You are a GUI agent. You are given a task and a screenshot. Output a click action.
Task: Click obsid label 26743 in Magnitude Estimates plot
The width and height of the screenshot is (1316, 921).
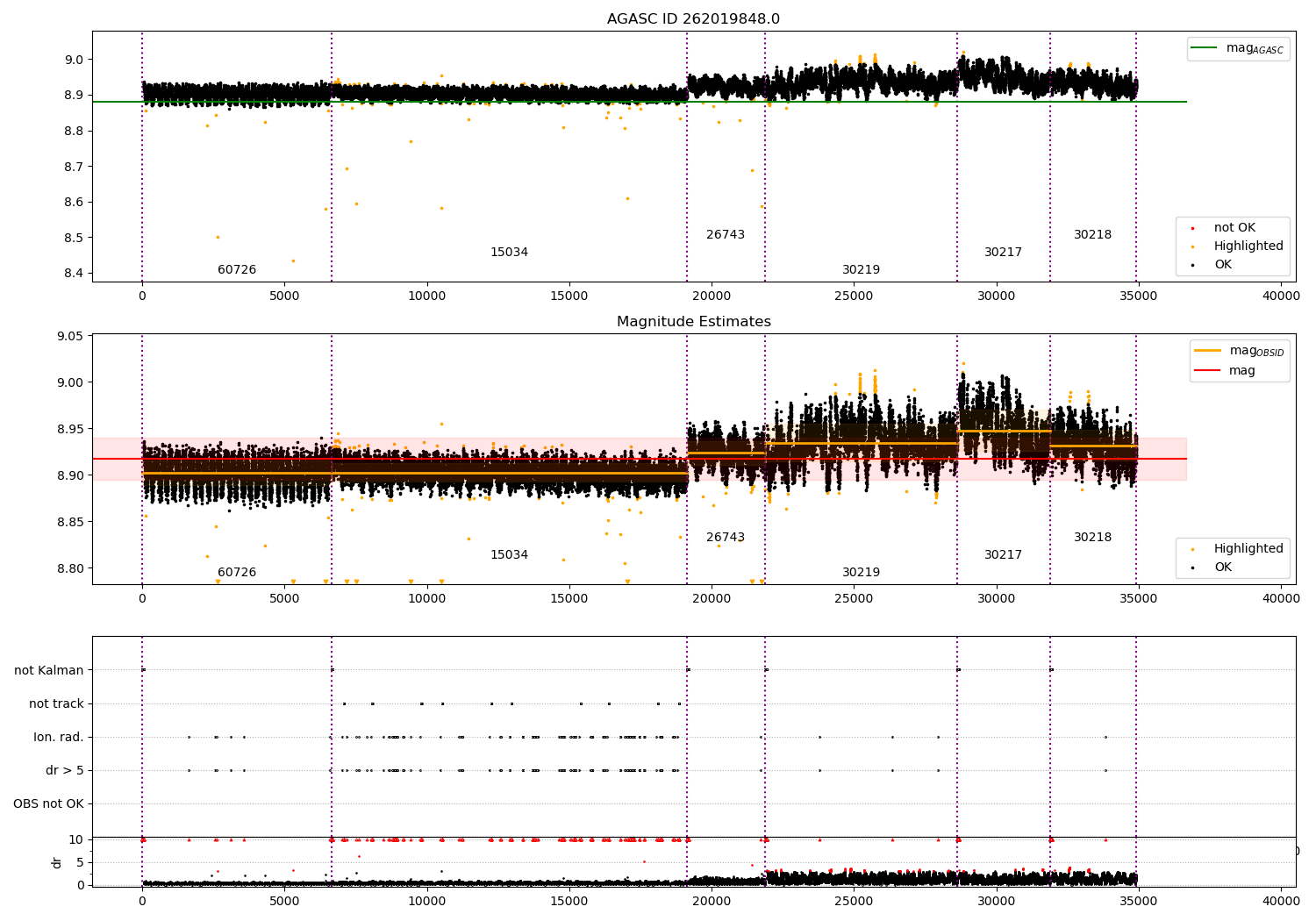tap(726, 538)
